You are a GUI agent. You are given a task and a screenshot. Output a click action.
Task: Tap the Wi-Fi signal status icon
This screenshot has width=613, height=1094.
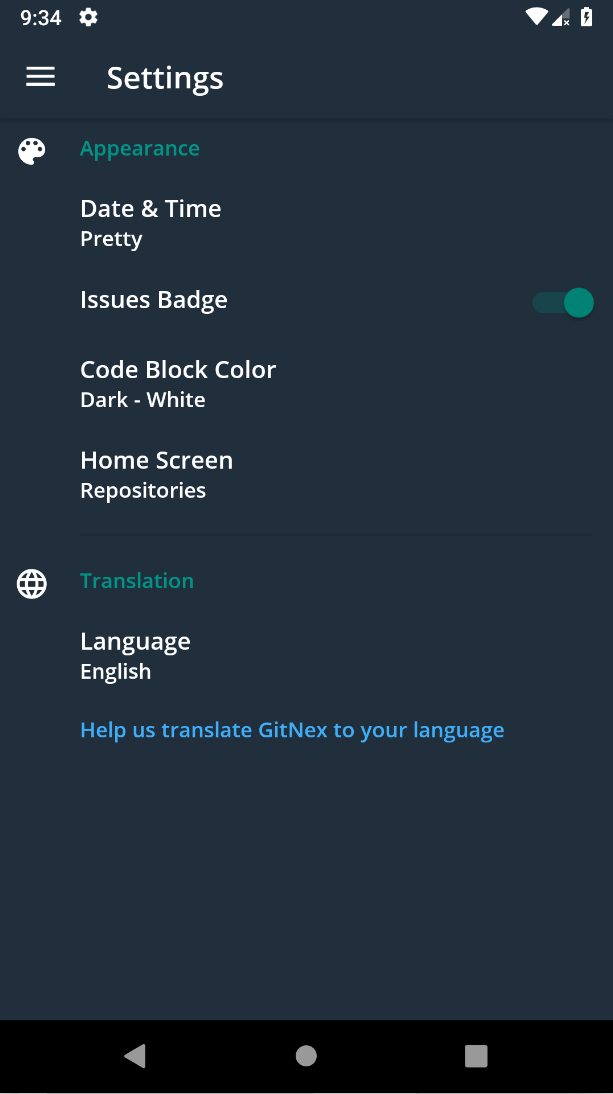[536, 16]
